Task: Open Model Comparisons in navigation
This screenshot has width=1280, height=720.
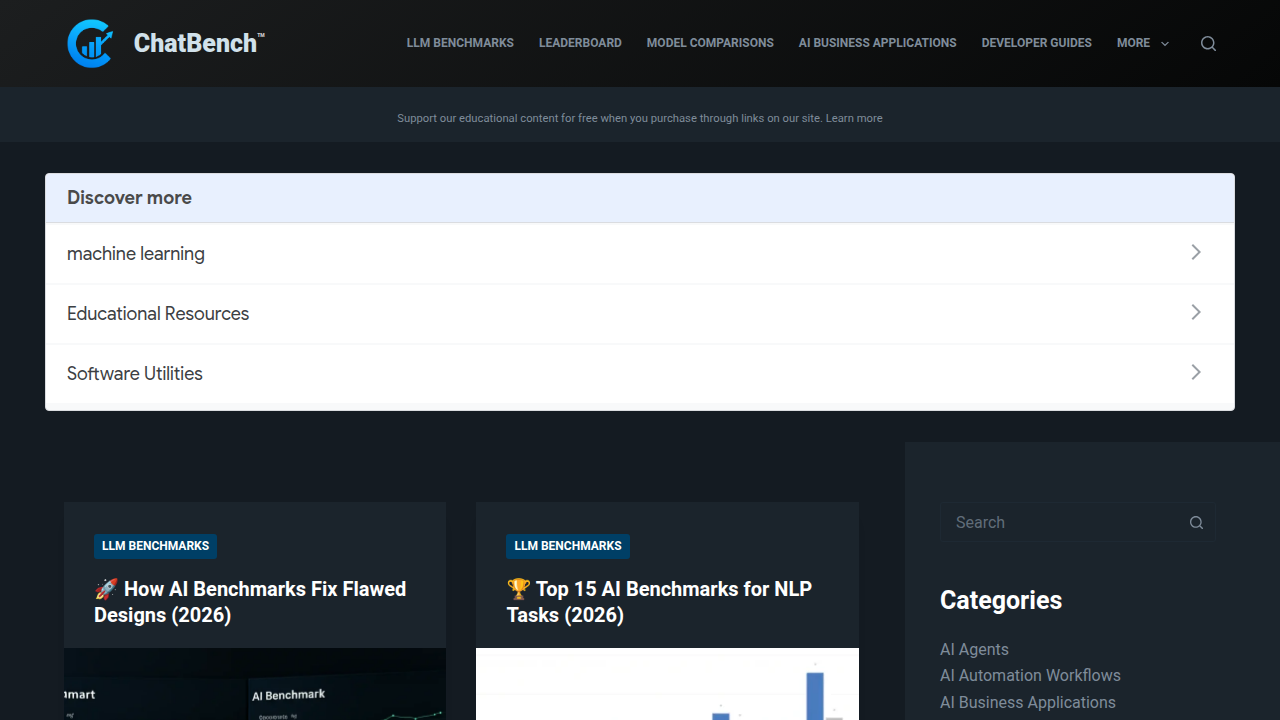Action: point(710,43)
